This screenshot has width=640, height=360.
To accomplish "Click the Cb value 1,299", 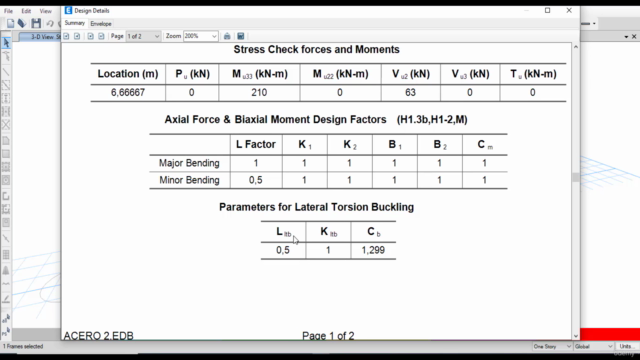I will [373, 250].
